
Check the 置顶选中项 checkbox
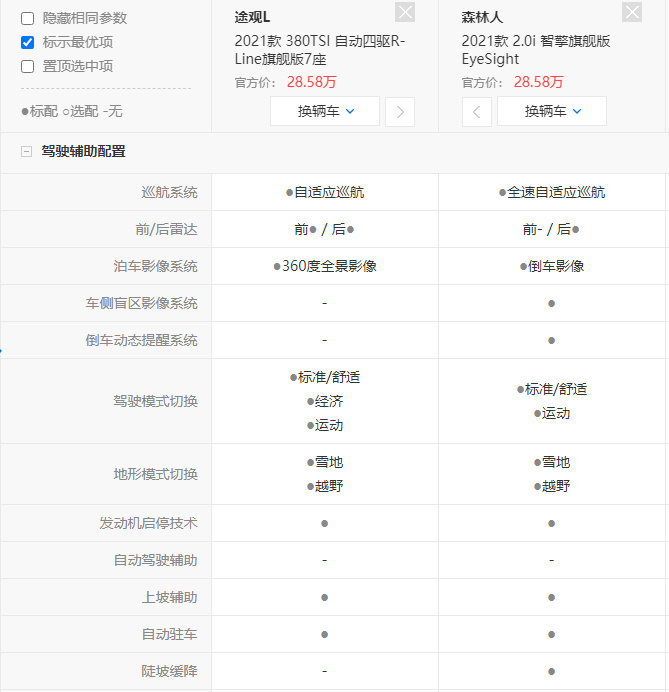[27, 67]
